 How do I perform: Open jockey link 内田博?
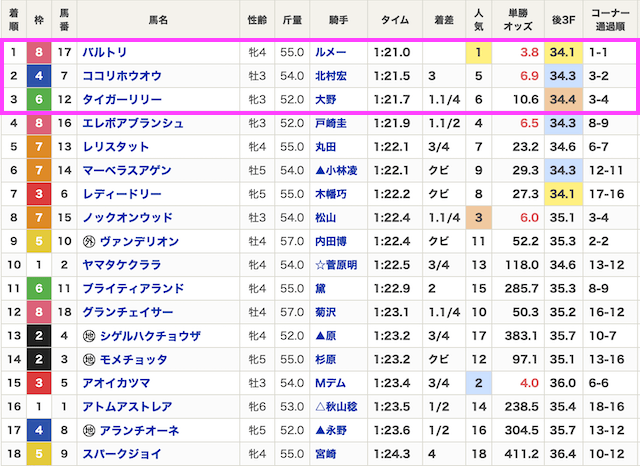(331, 242)
